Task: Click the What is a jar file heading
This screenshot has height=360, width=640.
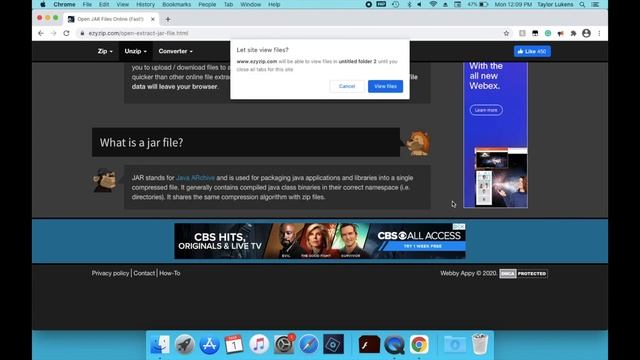Action: [141, 142]
